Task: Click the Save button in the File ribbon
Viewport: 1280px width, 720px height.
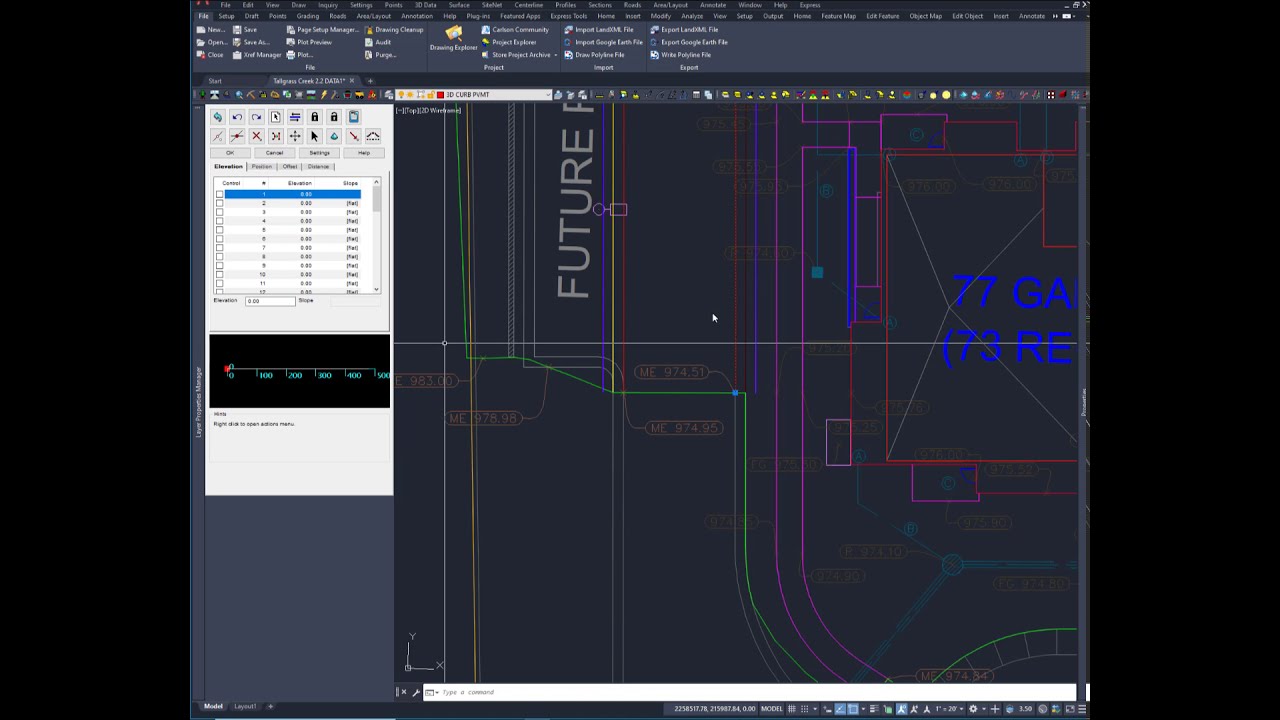Action: tap(245, 30)
